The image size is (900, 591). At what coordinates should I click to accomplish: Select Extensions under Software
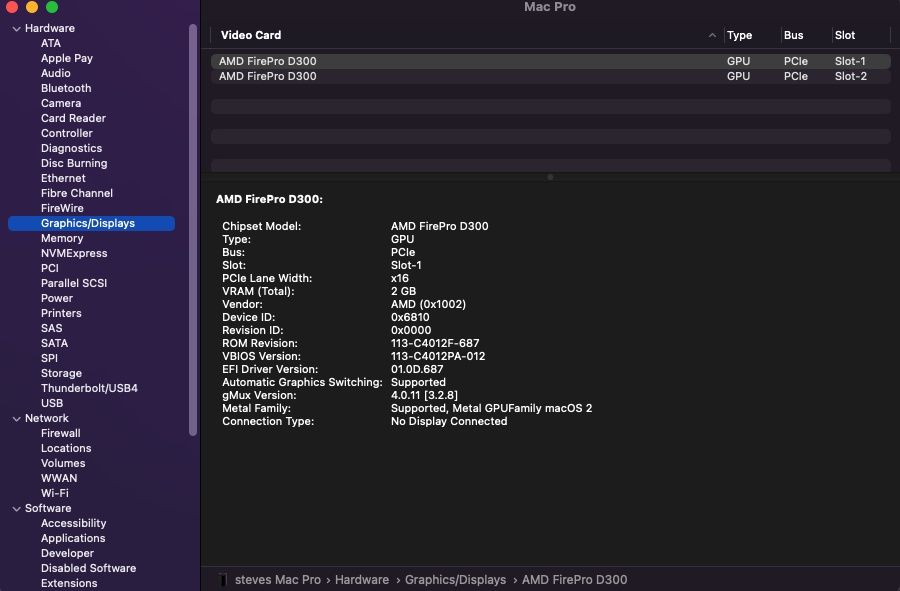tap(69, 583)
